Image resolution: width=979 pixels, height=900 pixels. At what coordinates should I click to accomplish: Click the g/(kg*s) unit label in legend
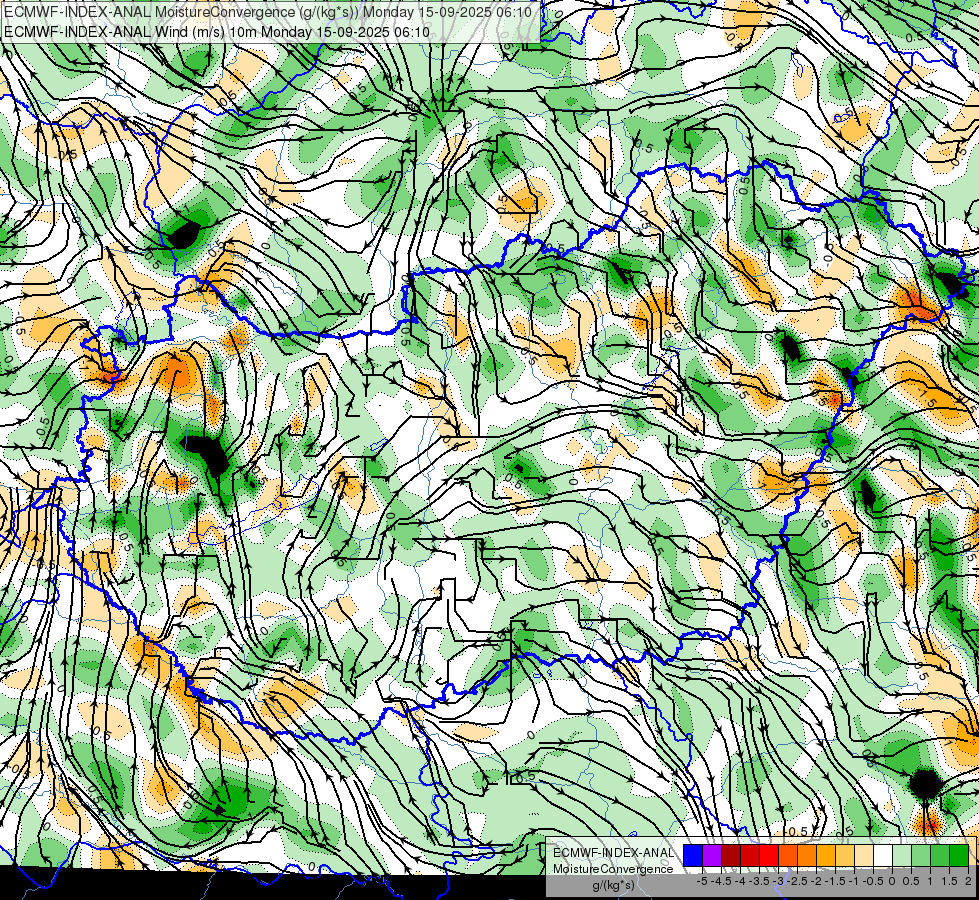click(614, 885)
